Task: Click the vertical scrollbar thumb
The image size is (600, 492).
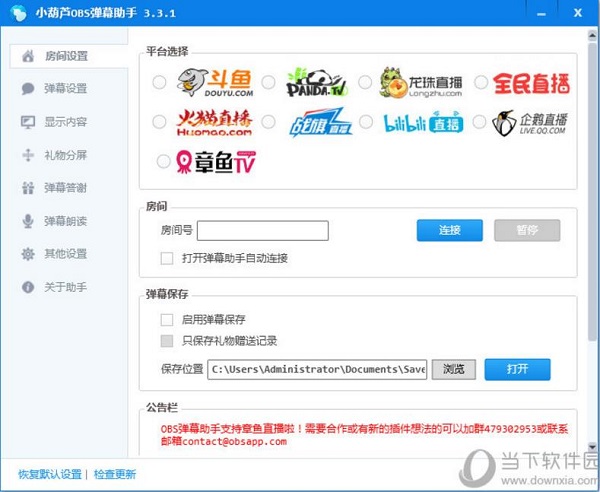Action: tap(592, 191)
